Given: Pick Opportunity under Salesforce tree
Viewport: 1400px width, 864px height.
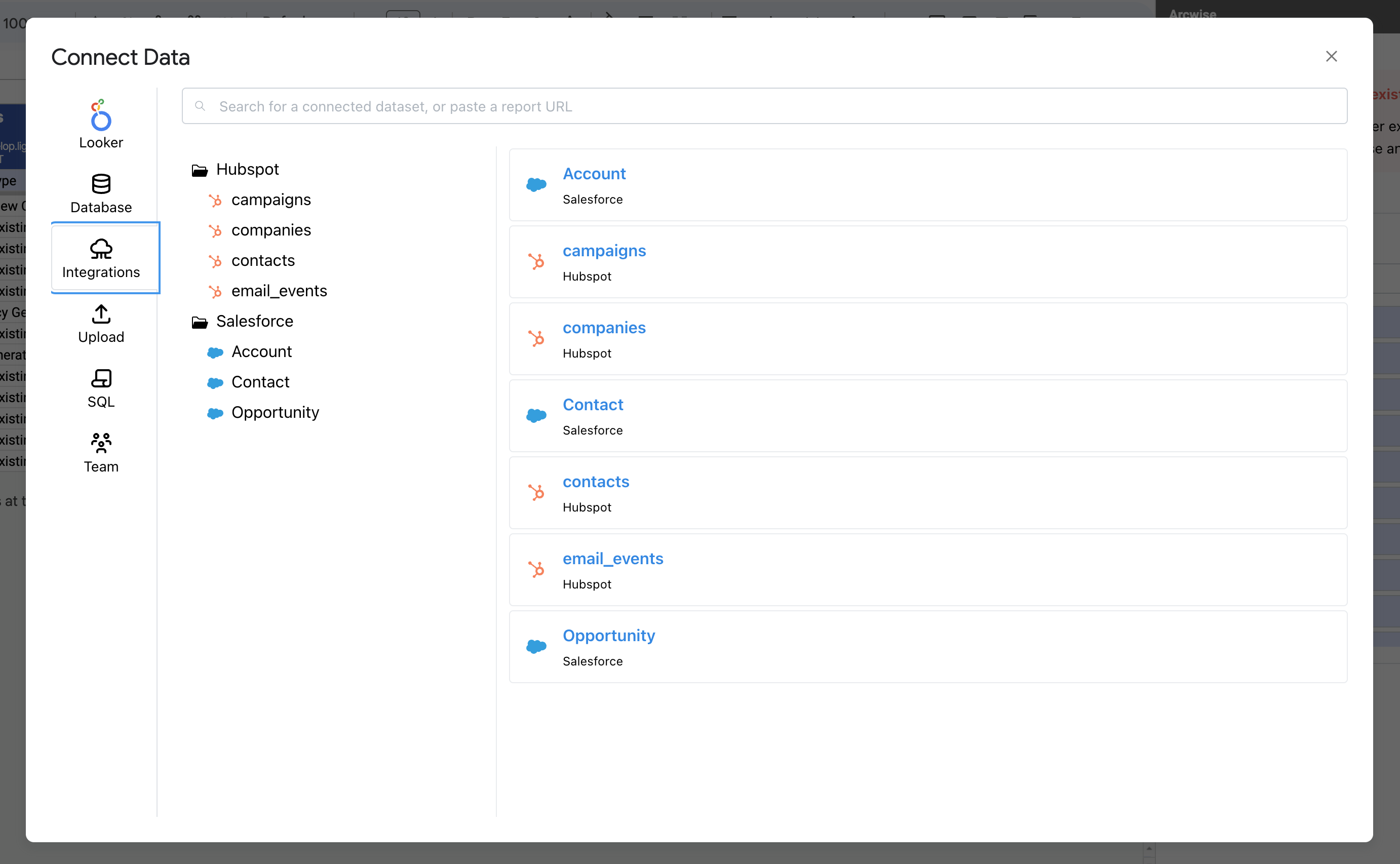Looking at the screenshot, I should click(275, 413).
